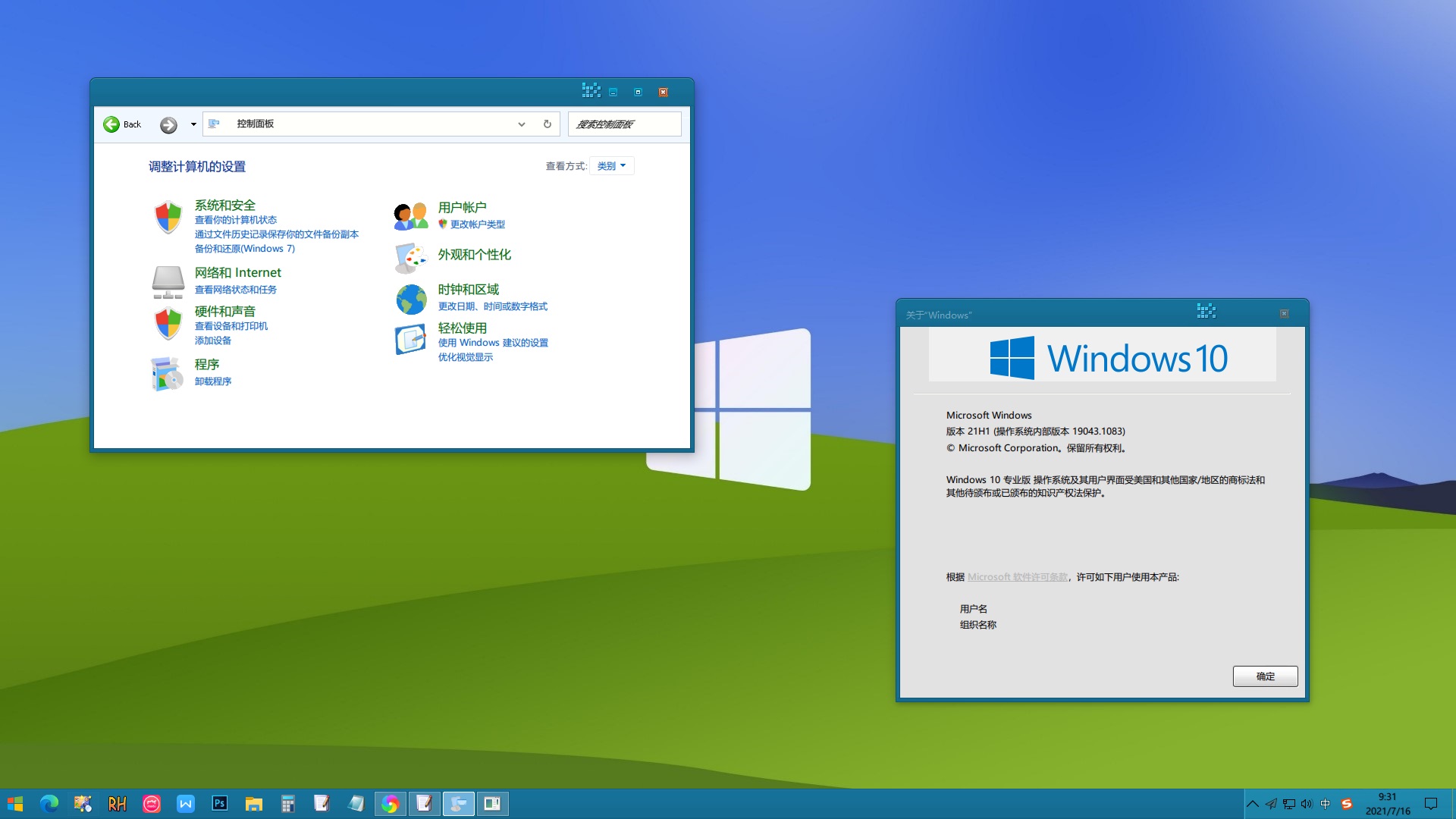Click the 系统和安全 shield icon

click(x=168, y=218)
